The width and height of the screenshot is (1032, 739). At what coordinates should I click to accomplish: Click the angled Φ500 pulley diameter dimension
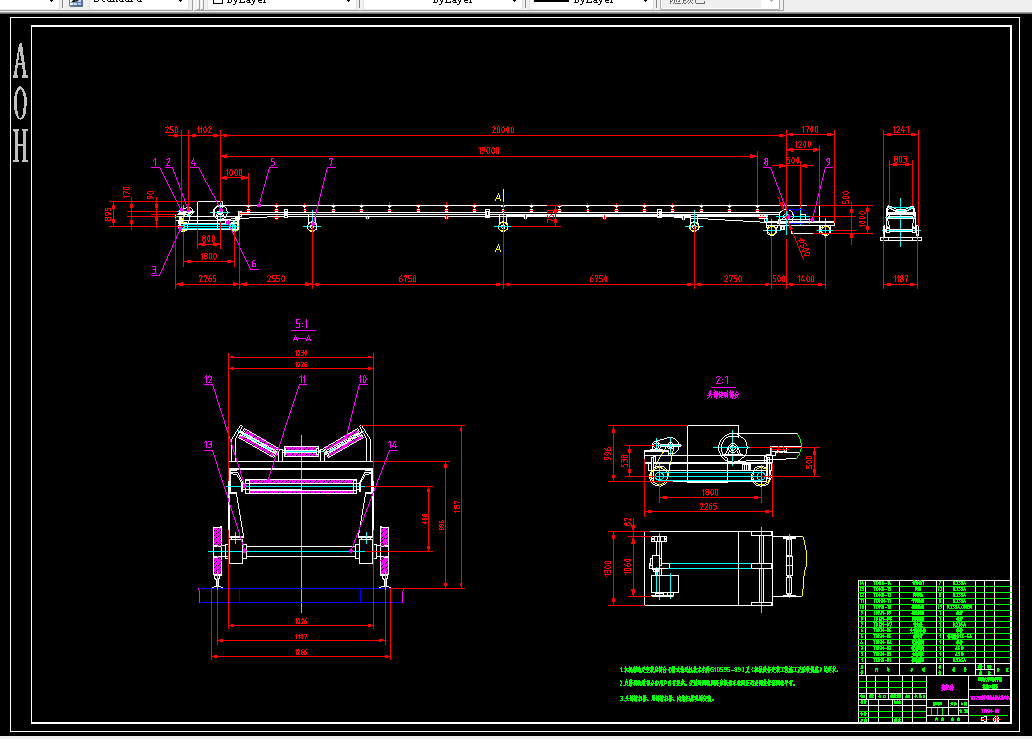[x=803, y=247]
